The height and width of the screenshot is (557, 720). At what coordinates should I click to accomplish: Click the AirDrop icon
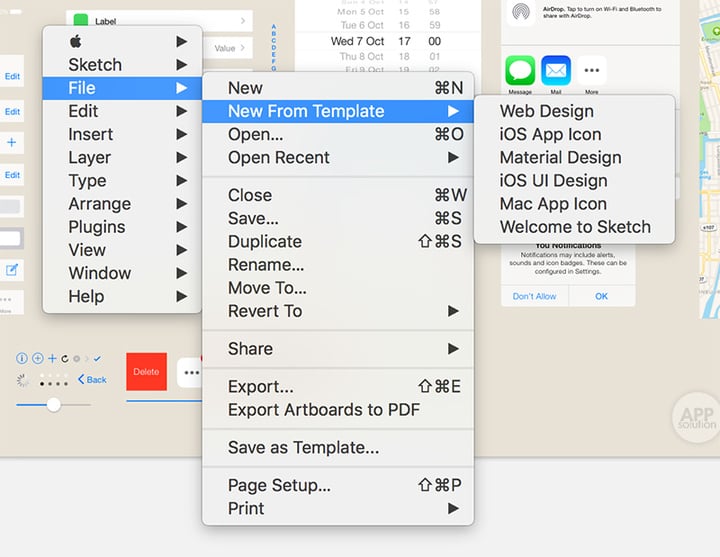pyautogui.click(x=521, y=12)
